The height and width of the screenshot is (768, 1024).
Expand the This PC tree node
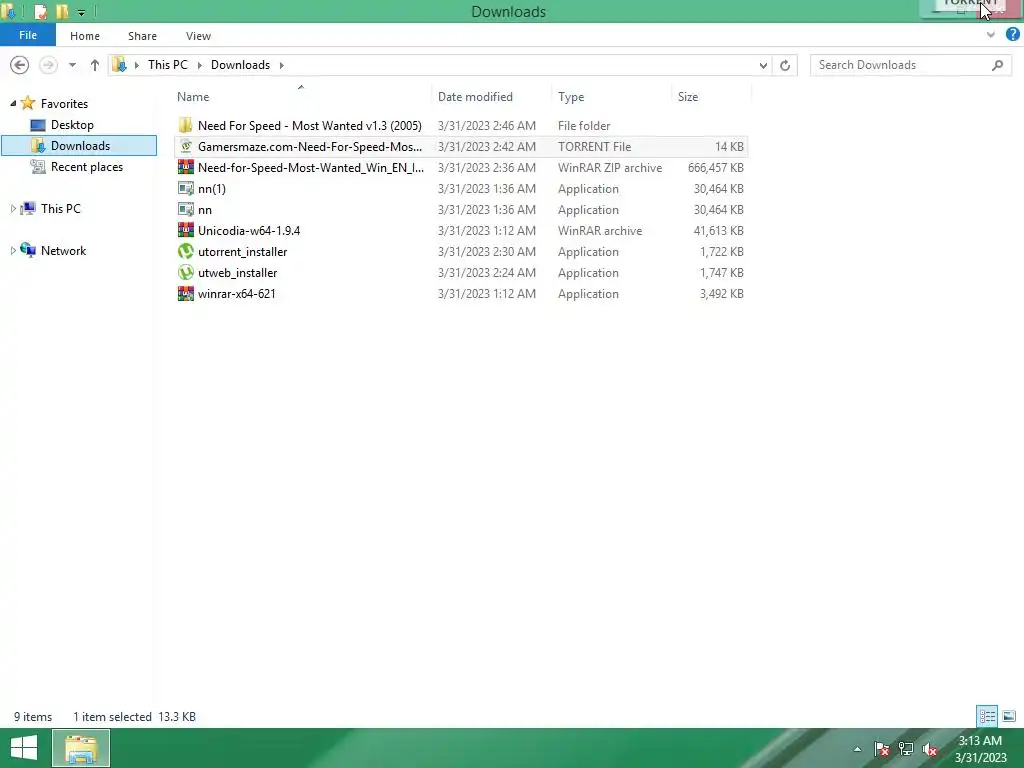pyautogui.click(x=13, y=208)
